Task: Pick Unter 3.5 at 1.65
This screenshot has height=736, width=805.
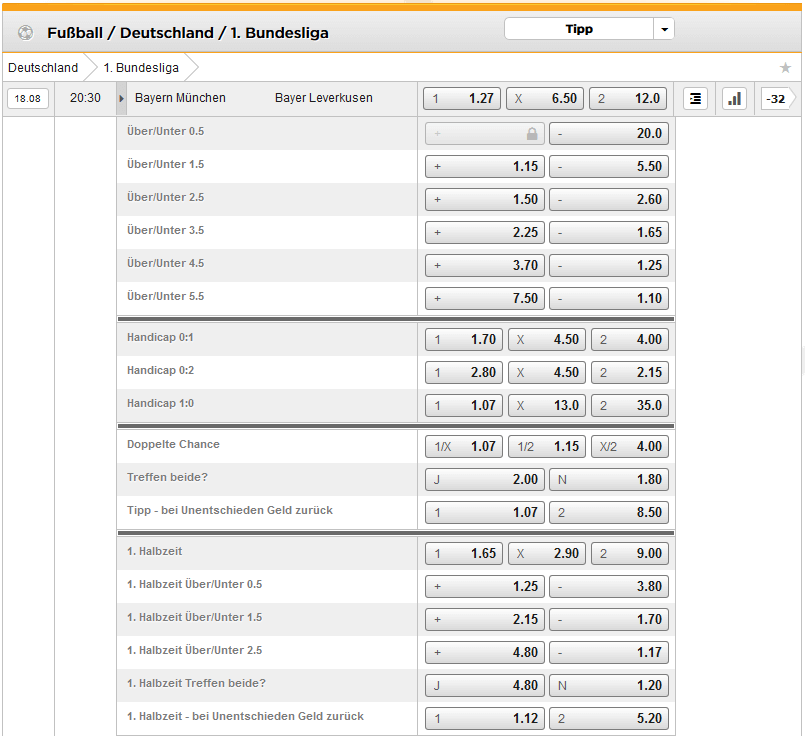Action: (609, 233)
